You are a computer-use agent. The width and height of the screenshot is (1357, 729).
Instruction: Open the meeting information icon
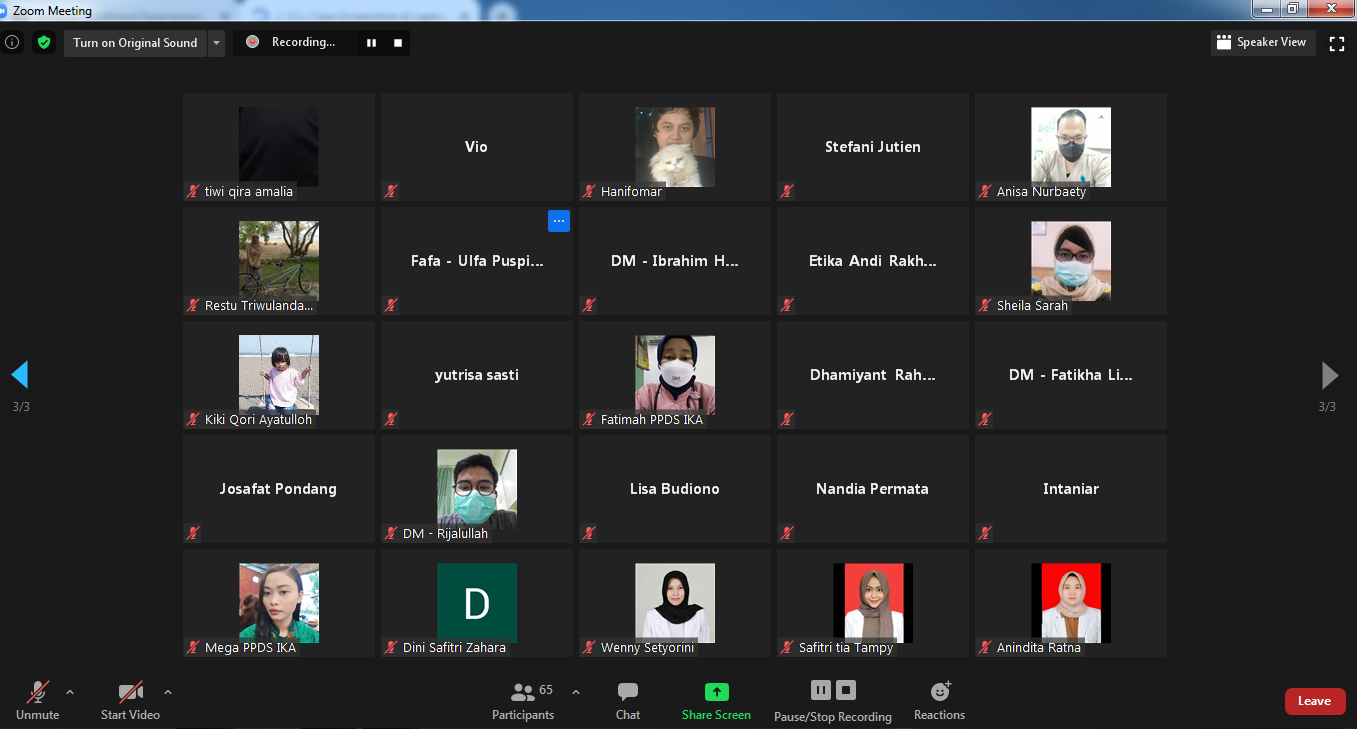pyautogui.click(x=12, y=42)
